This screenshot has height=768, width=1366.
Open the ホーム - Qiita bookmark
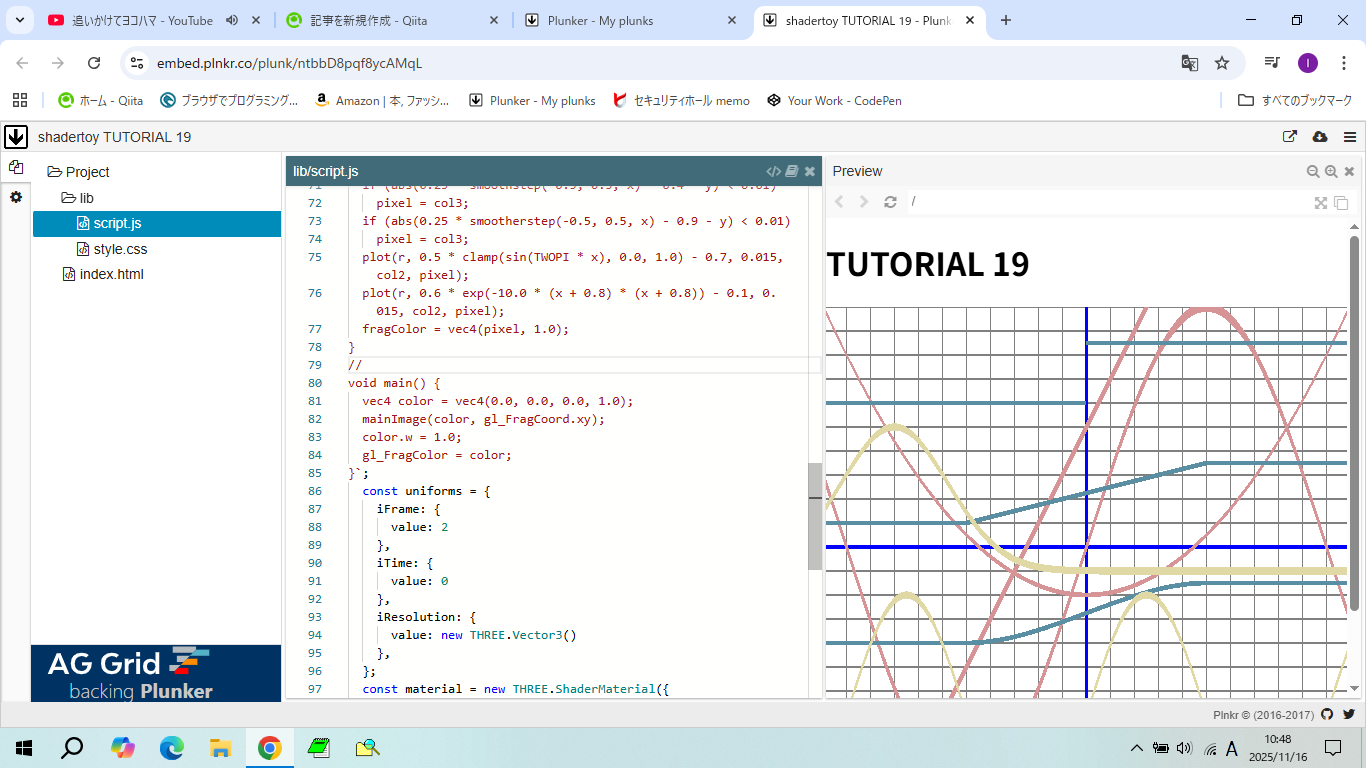(101, 100)
